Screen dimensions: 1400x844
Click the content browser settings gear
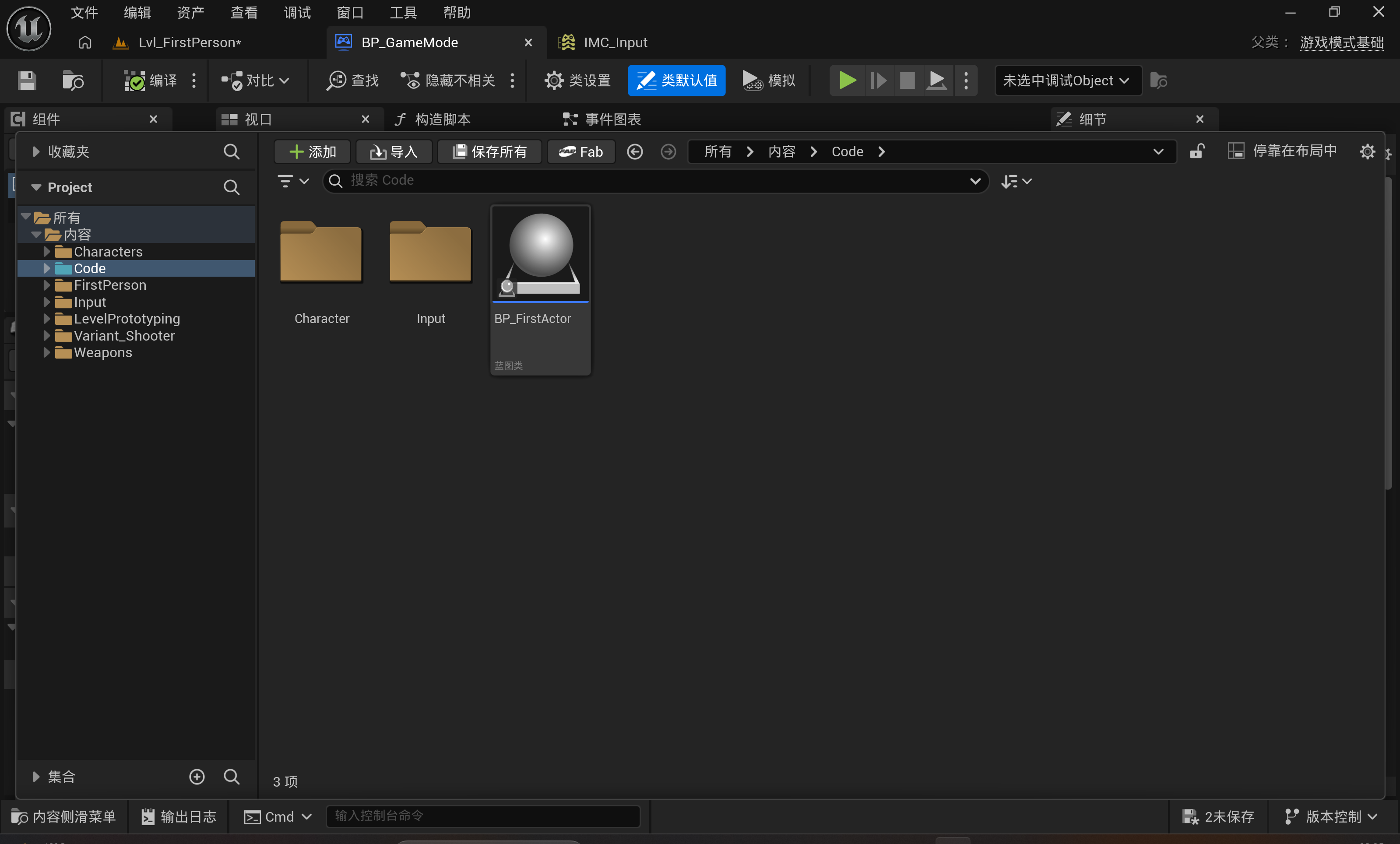tap(1367, 151)
